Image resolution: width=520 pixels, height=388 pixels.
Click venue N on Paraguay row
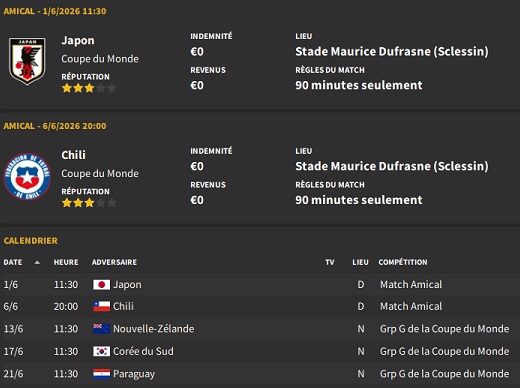coord(361,374)
